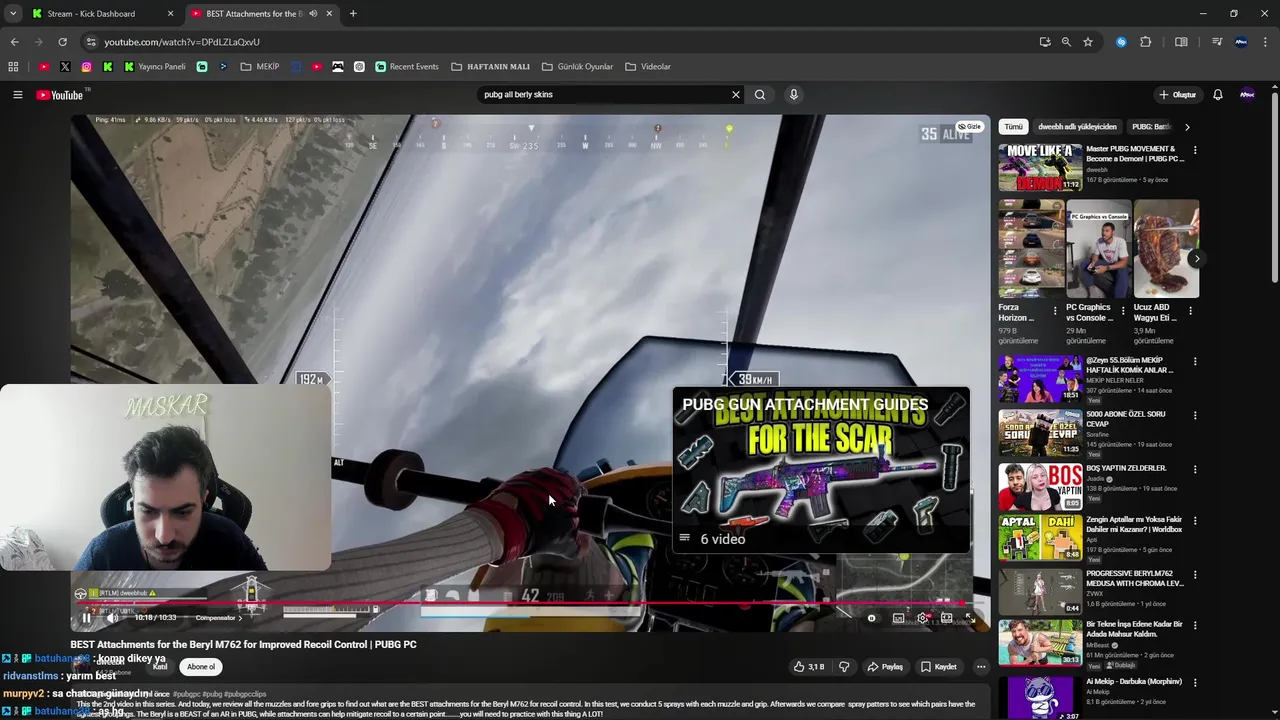
Task: Open options for Master PUBG MOVEMENT video
Action: pyautogui.click(x=1195, y=150)
